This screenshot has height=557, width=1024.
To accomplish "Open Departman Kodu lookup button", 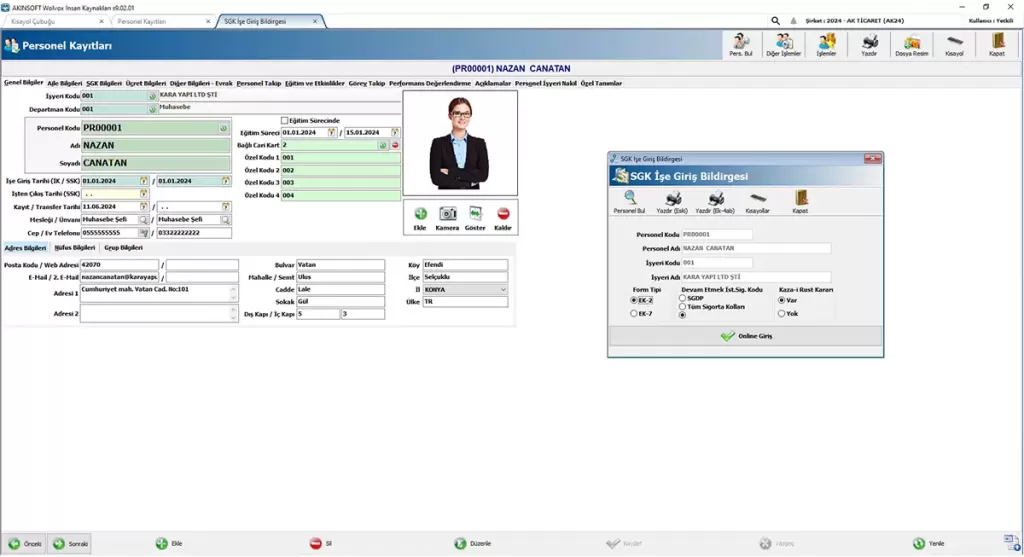I will click(152, 109).
